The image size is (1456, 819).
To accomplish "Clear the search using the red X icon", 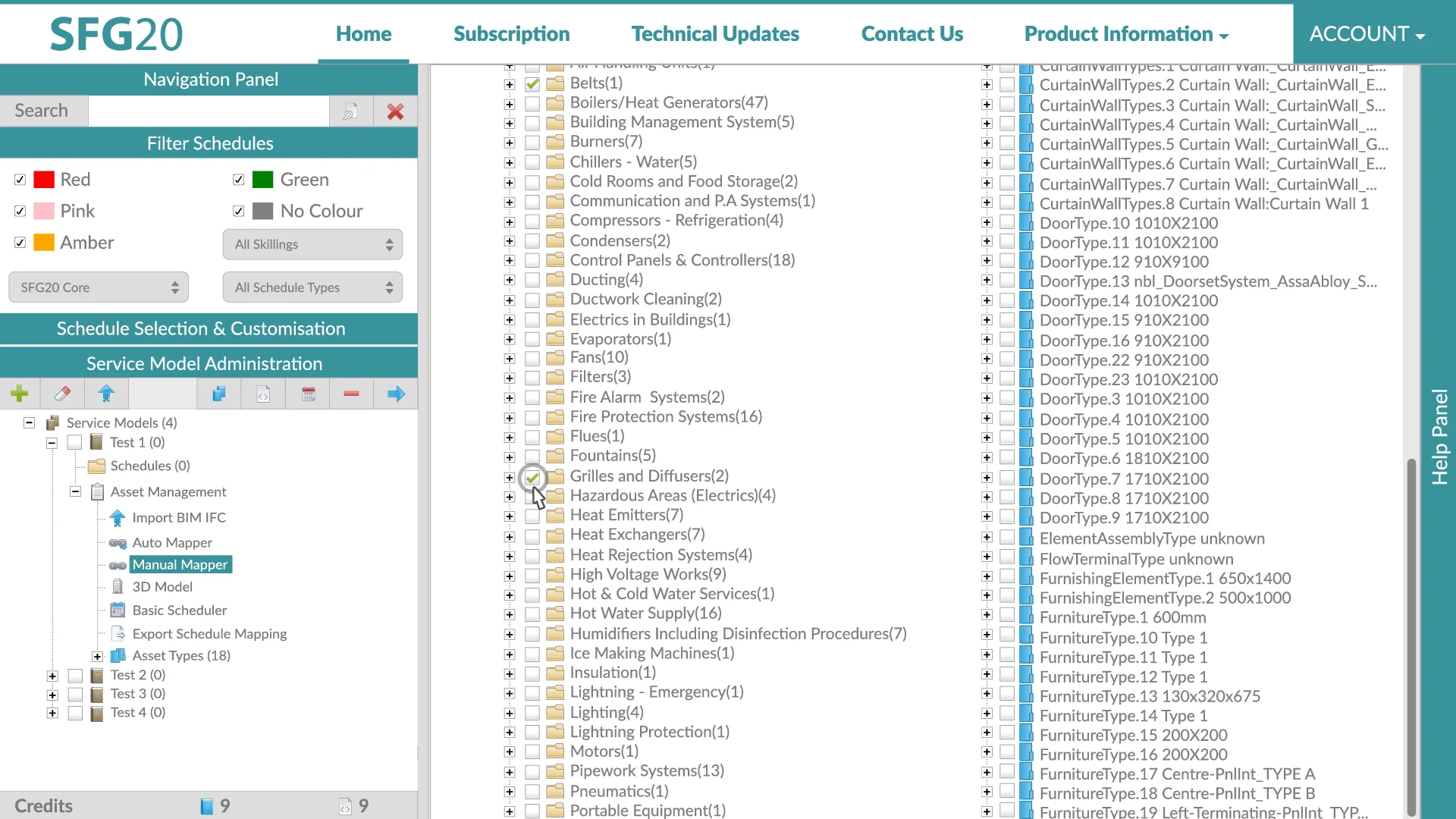I will 395,111.
